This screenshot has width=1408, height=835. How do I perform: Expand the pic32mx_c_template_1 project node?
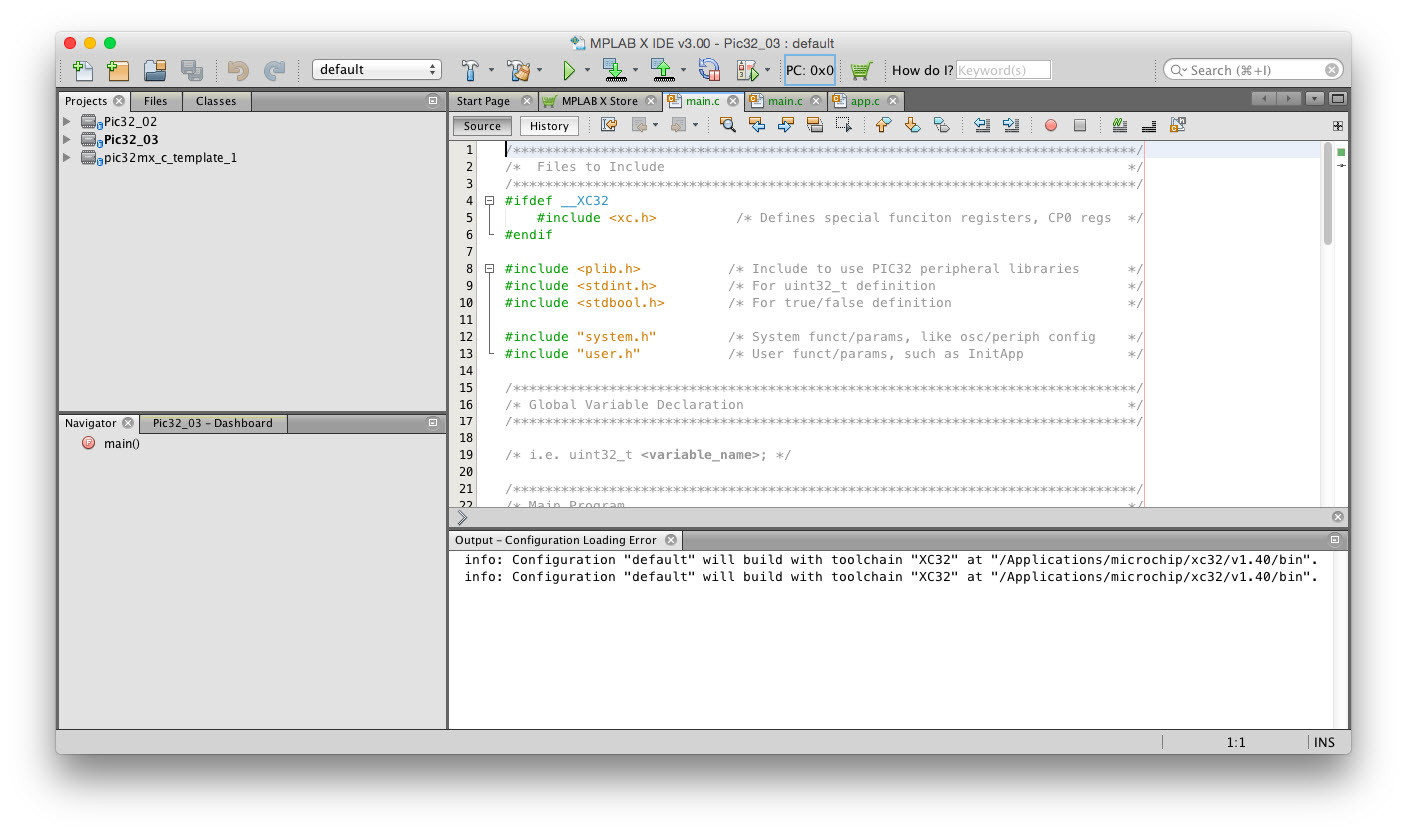click(x=67, y=158)
